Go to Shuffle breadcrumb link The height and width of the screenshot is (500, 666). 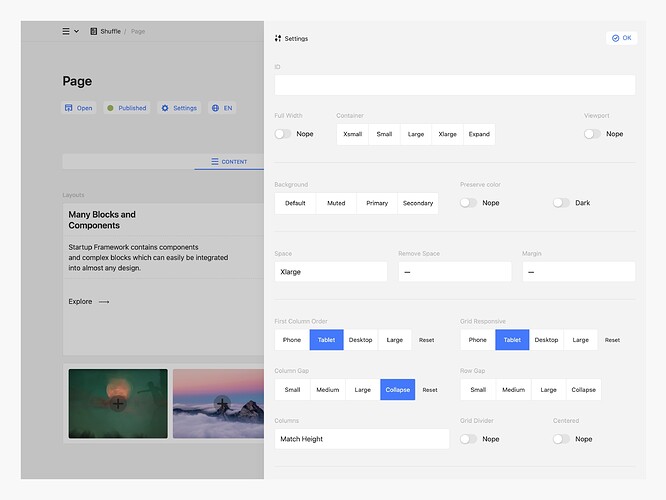pos(110,31)
